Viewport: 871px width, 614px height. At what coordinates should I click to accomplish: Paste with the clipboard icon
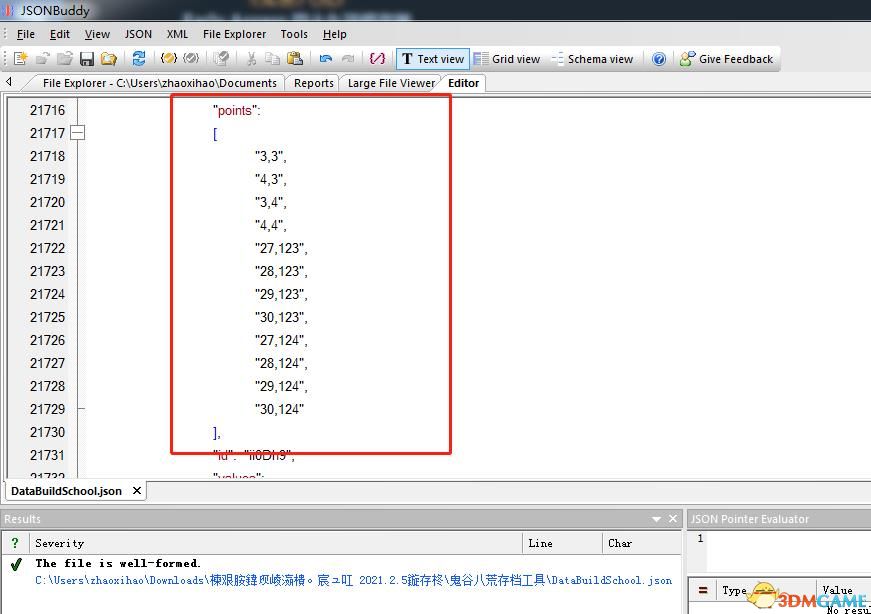click(x=294, y=58)
